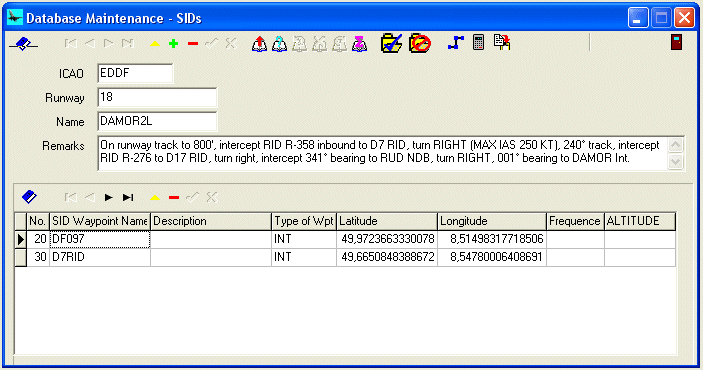Go to next waypoint in lower toolbar
This screenshot has width=703, height=370.
tap(108, 197)
